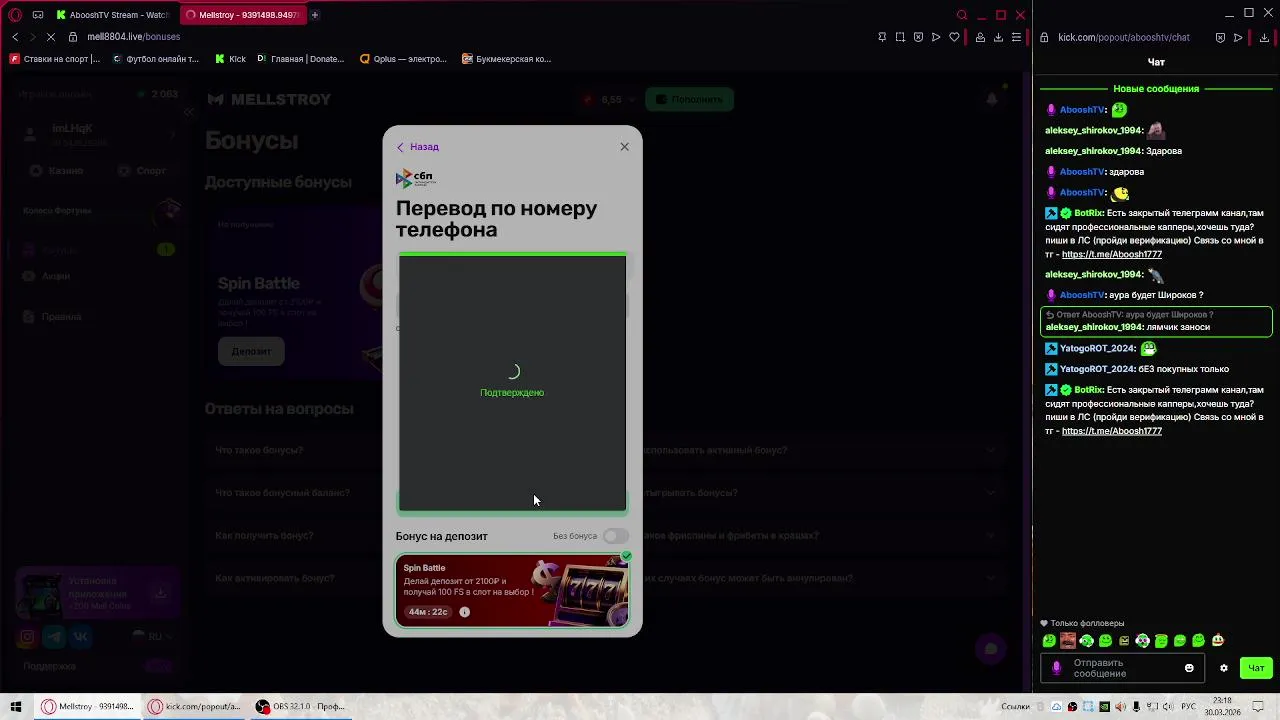Stop loading the page
Screen dimensions: 1280x720
point(51,37)
